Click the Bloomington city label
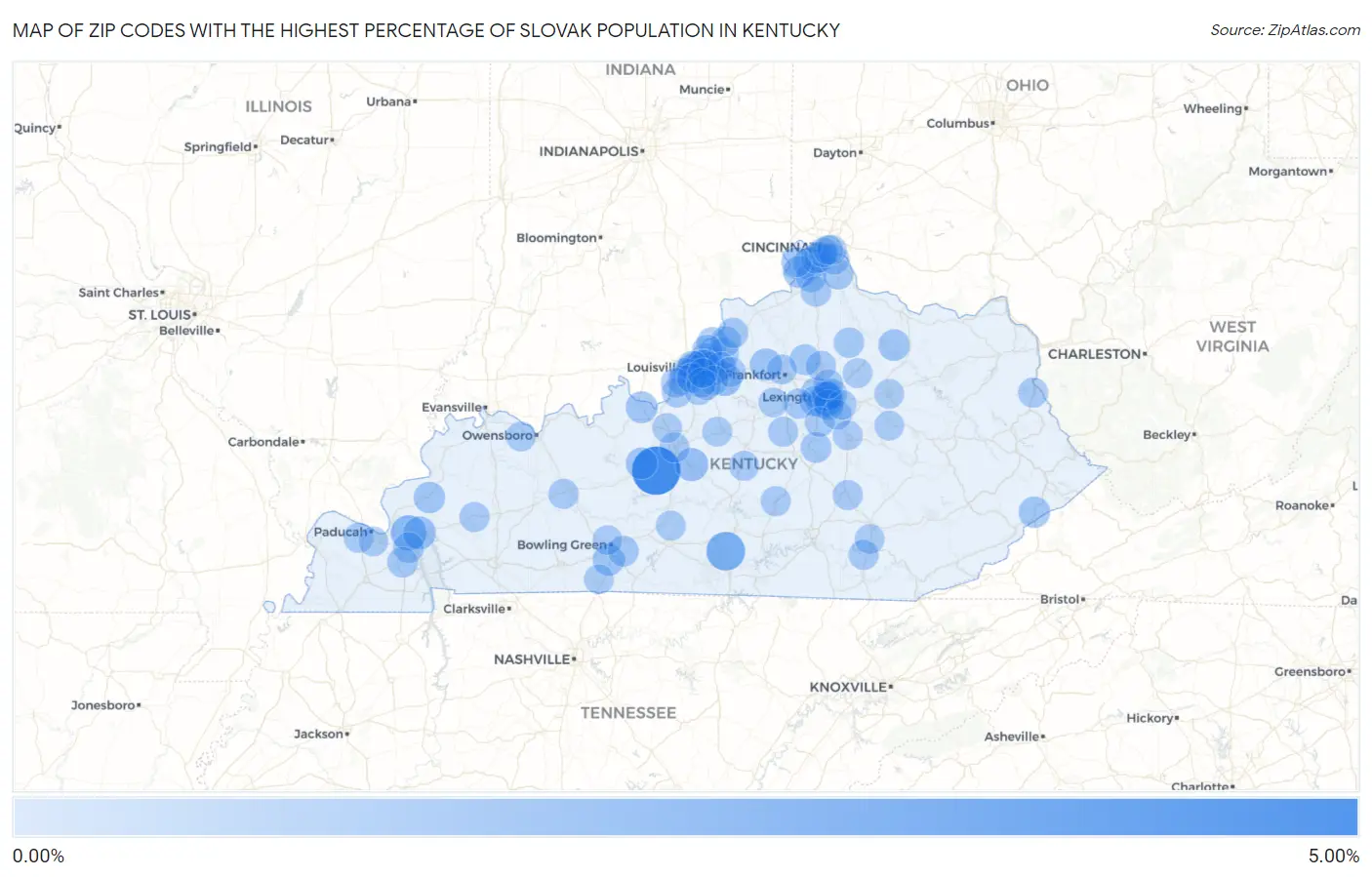The height and width of the screenshot is (877, 1372). 557,237
